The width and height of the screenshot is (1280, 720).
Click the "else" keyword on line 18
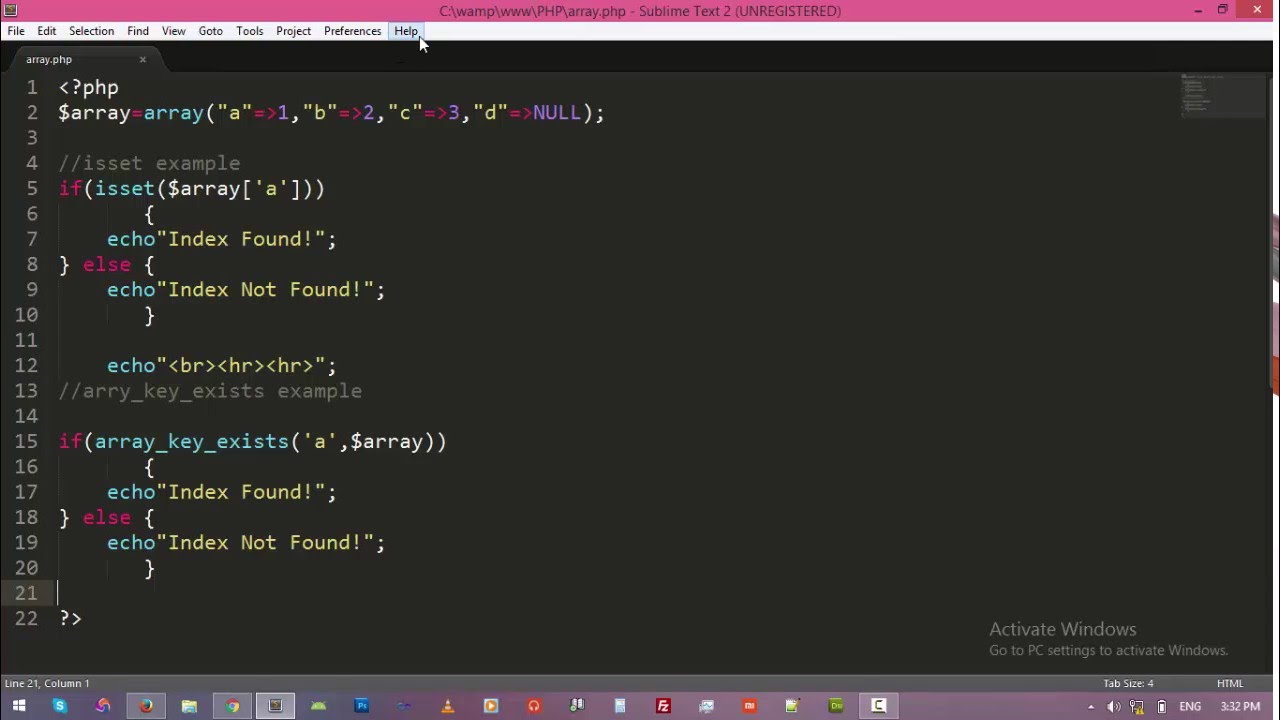[107, 517]
